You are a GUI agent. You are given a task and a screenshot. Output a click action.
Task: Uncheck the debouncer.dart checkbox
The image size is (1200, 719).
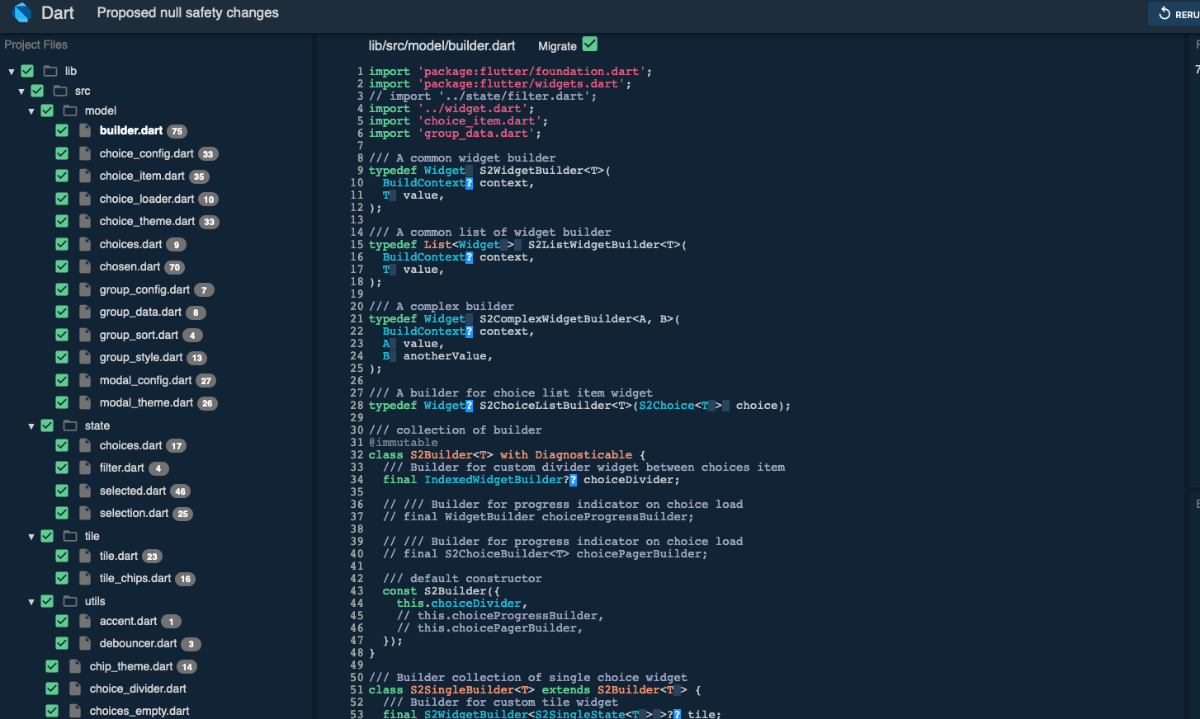62,643
